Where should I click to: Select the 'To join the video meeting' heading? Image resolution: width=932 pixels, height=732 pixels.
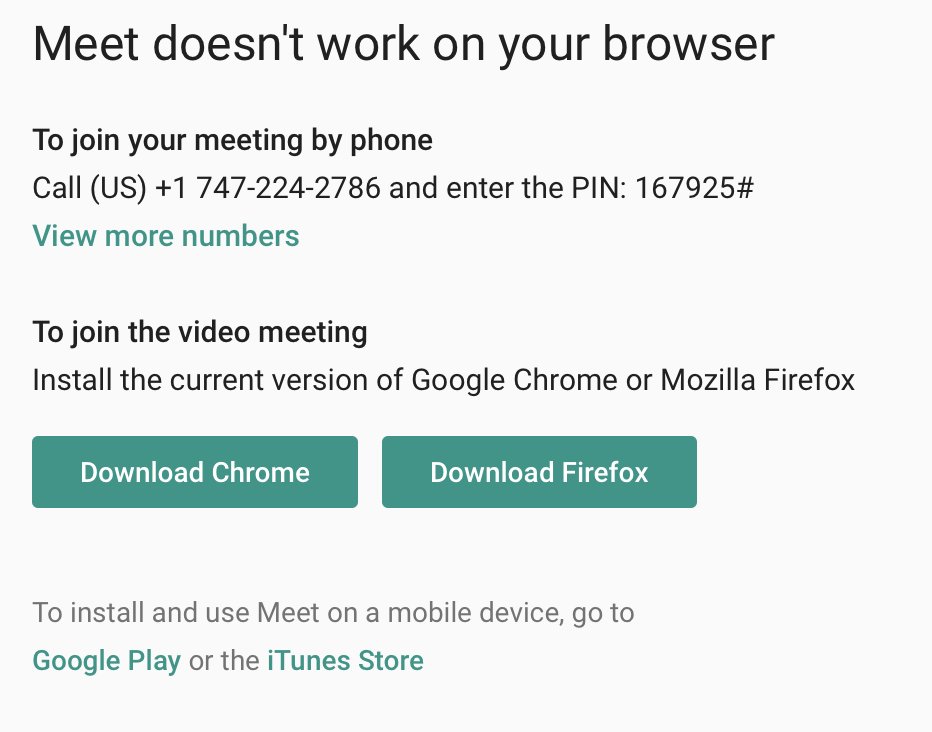(200, 332)
